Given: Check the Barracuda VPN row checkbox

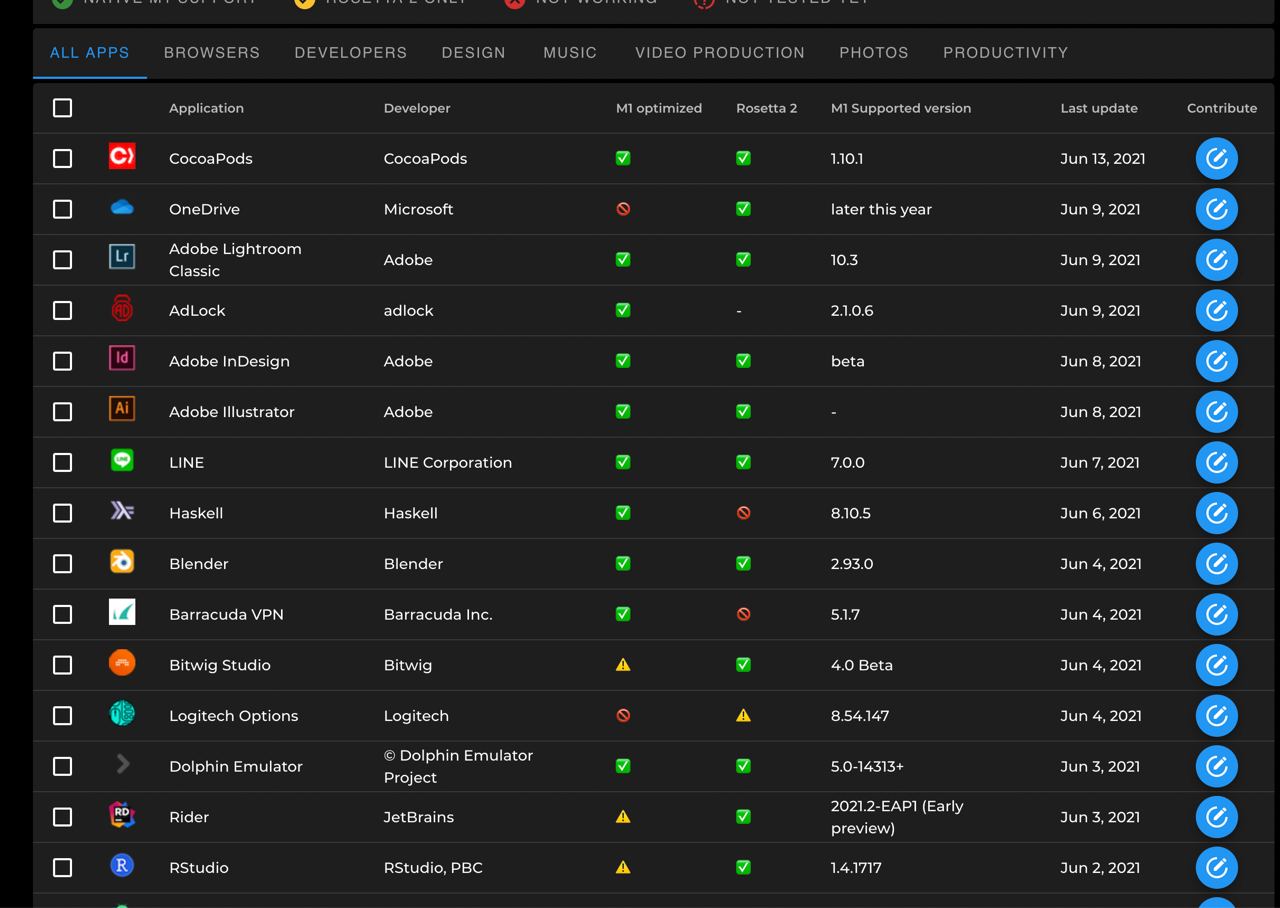Looking at the screenshot, I should [x=62, y=614].
